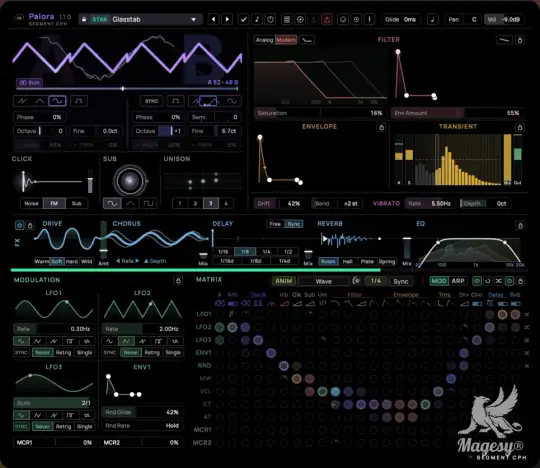Click the LFO1 Rate slider
This screenshot has height=468, width=540.
pyautogui.click(x=53, y=329)
